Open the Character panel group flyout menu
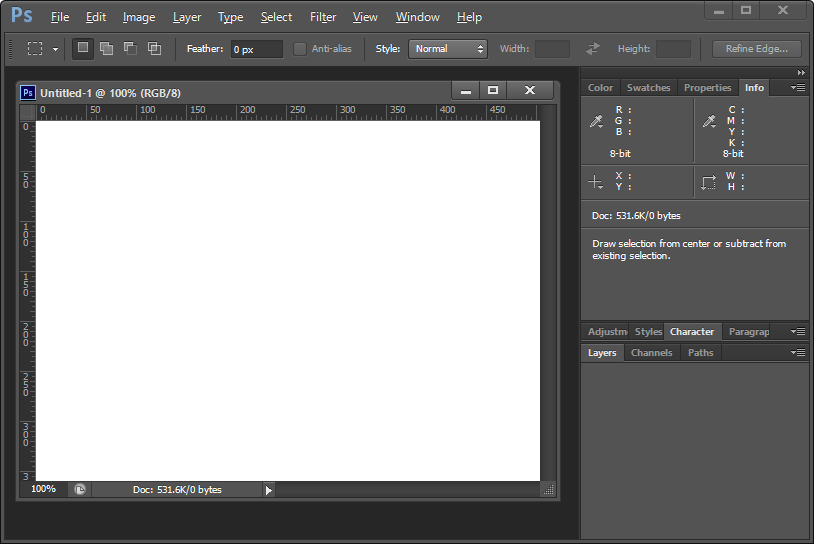814x544 pixels. click(x=798, y=332)
